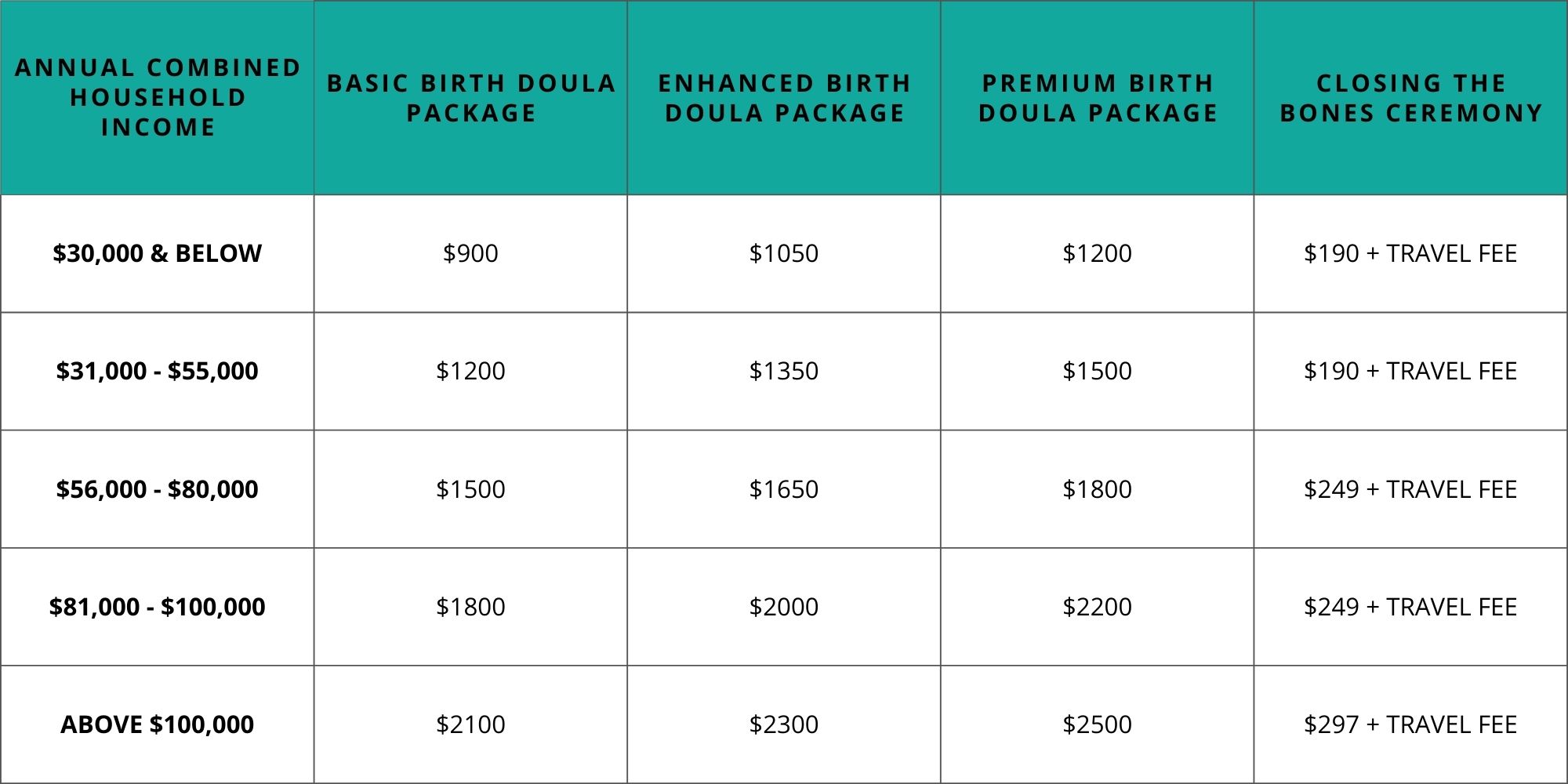Click the $1350 enhanced package price
Image resolution: width=1568 pixels, height=784 pixels.
point(784,371)
